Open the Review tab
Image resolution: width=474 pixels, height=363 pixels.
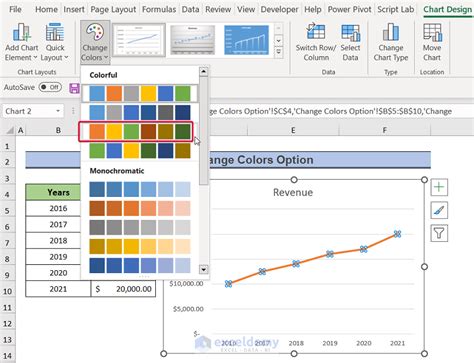pos(218,9)
